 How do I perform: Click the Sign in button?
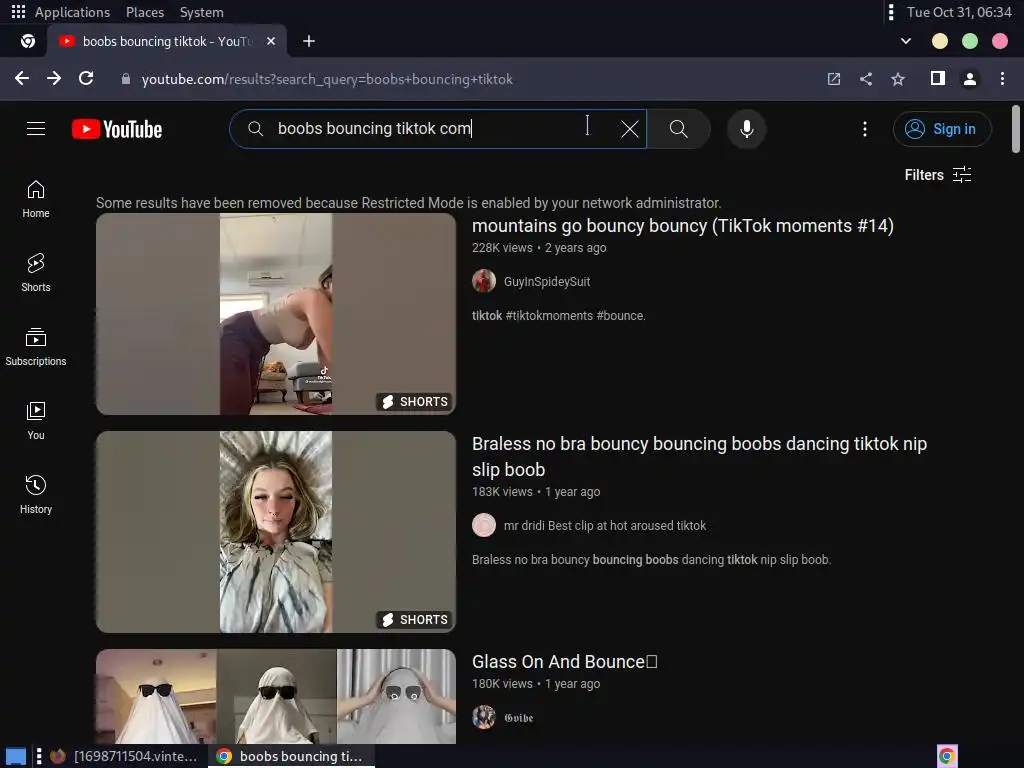tap(942, 129)
